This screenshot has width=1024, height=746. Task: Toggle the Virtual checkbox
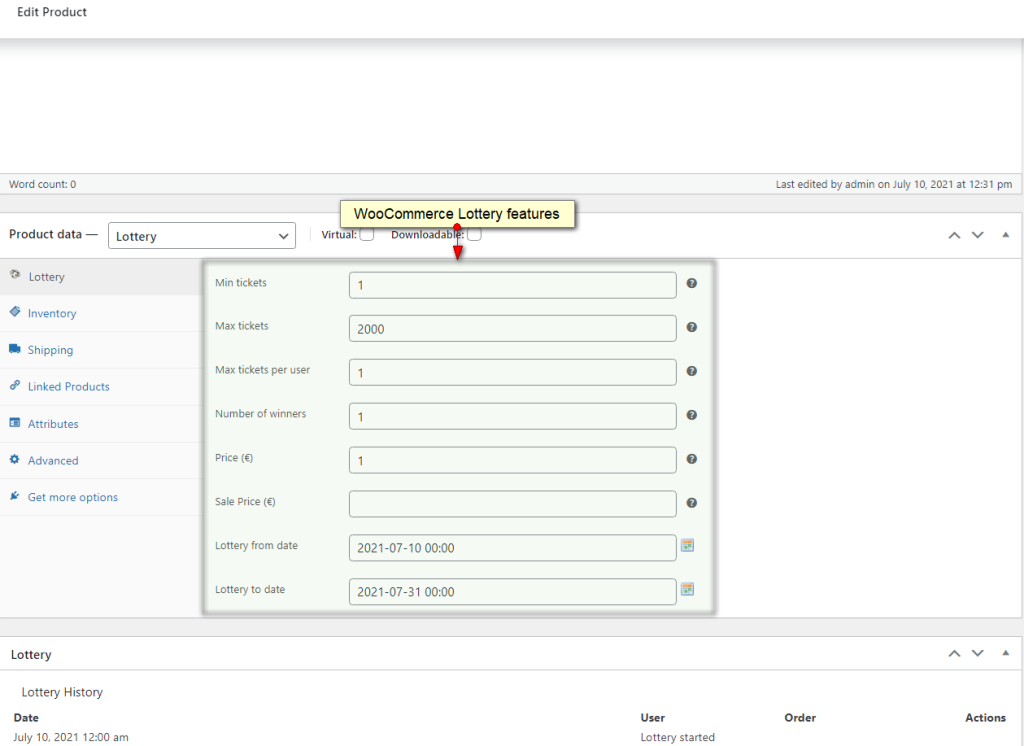tap(367, 234)
